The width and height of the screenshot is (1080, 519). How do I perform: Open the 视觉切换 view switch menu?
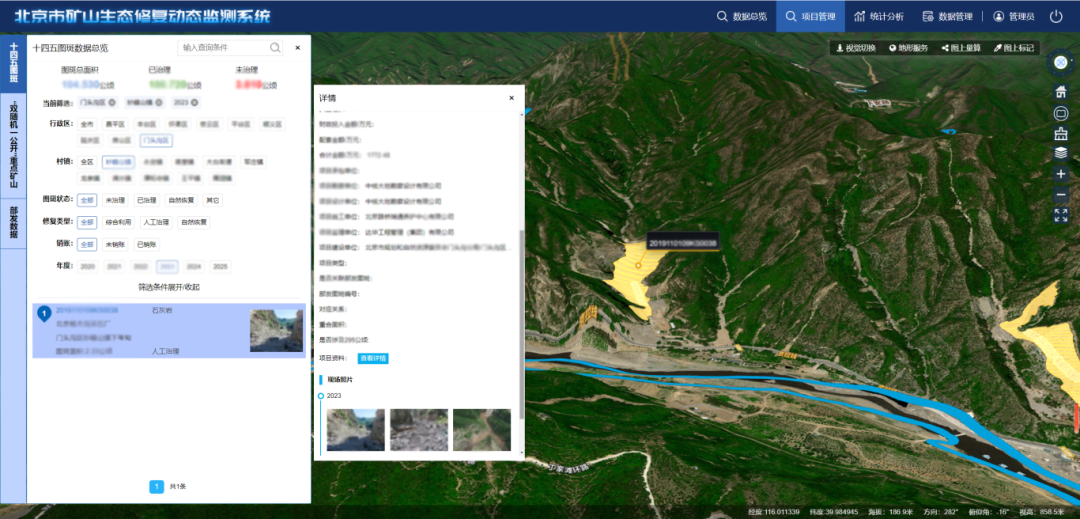(x=856, y=48)
